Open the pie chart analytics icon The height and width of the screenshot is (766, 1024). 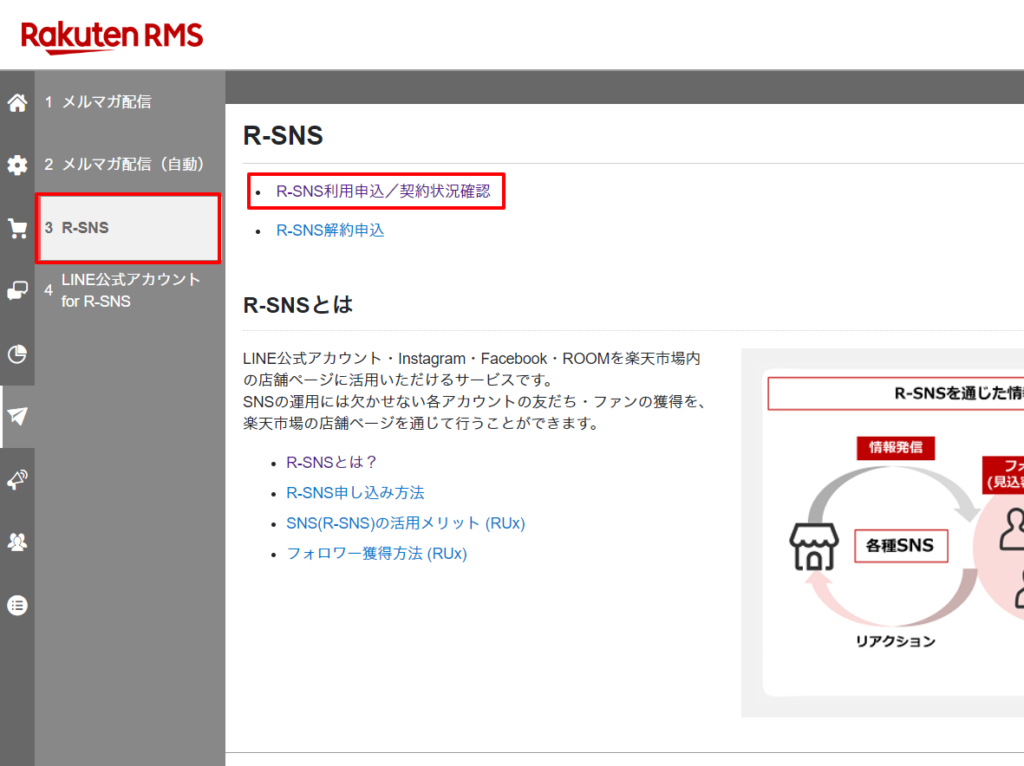point(18,354)
